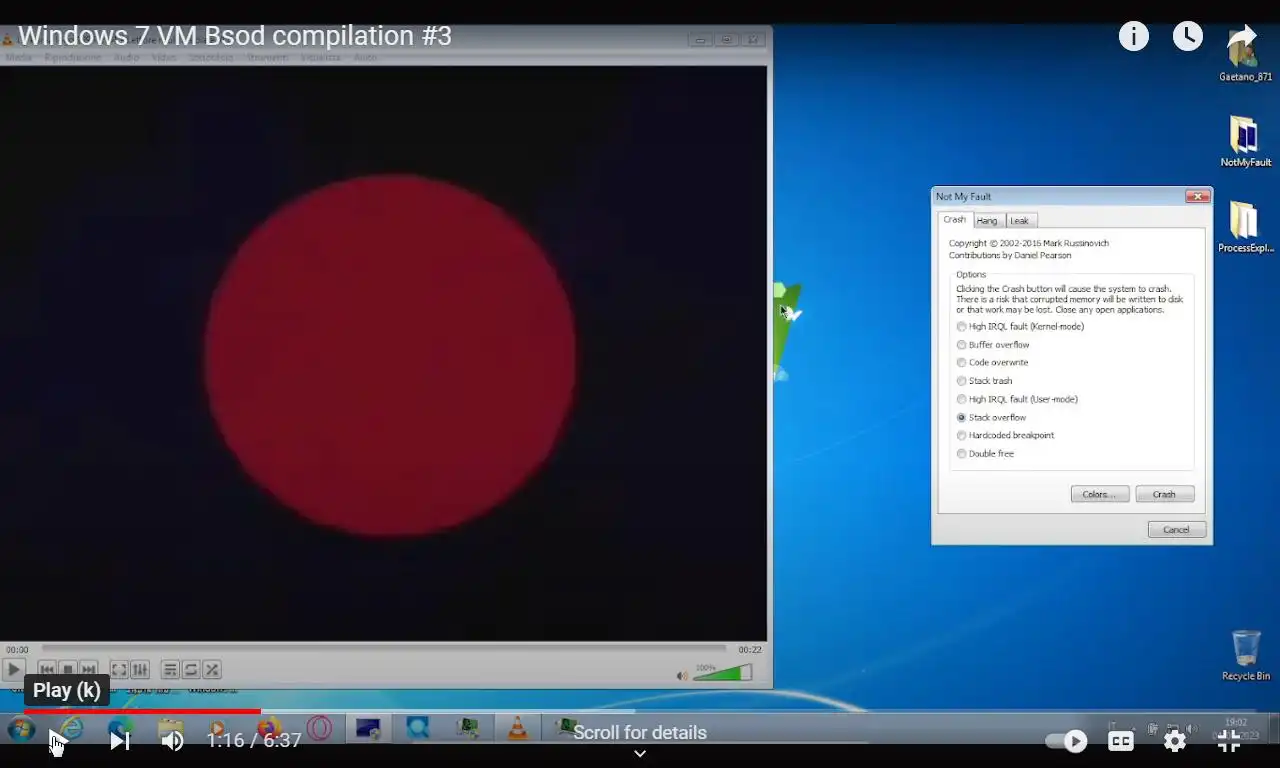1280x768 pixels.
Task: Click the Crash button
Action: [x=1165, y=494]
